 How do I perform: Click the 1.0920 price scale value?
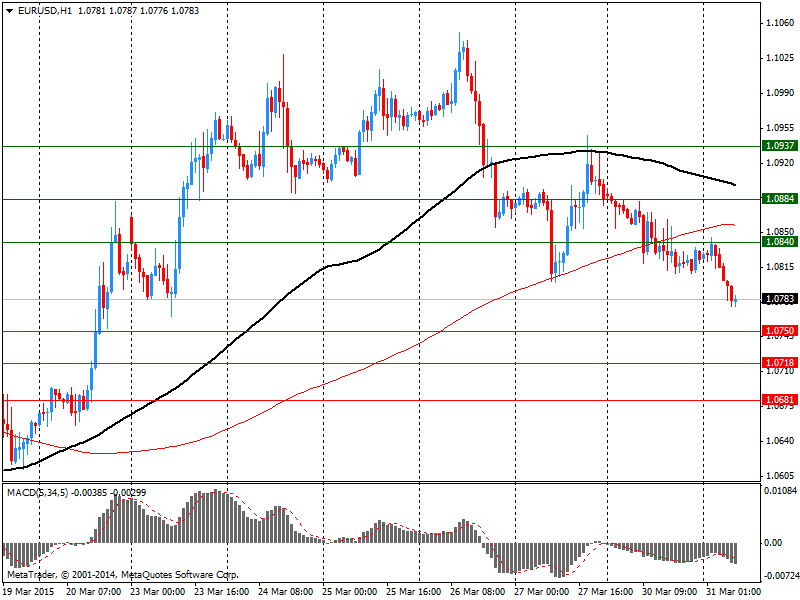[780, 162]
